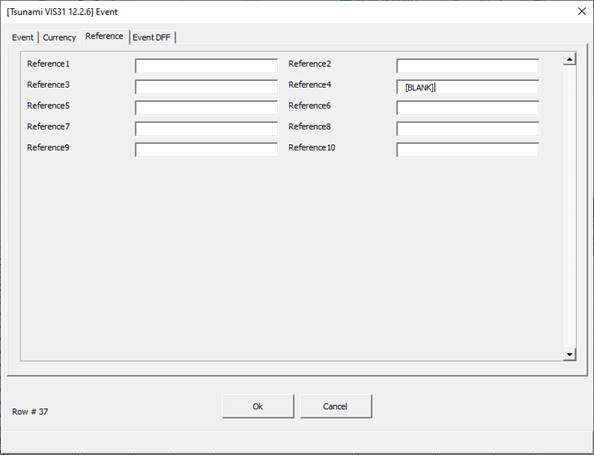Select the Reference tab
Viewport: 594px width, 455px height.
[104, 36]
